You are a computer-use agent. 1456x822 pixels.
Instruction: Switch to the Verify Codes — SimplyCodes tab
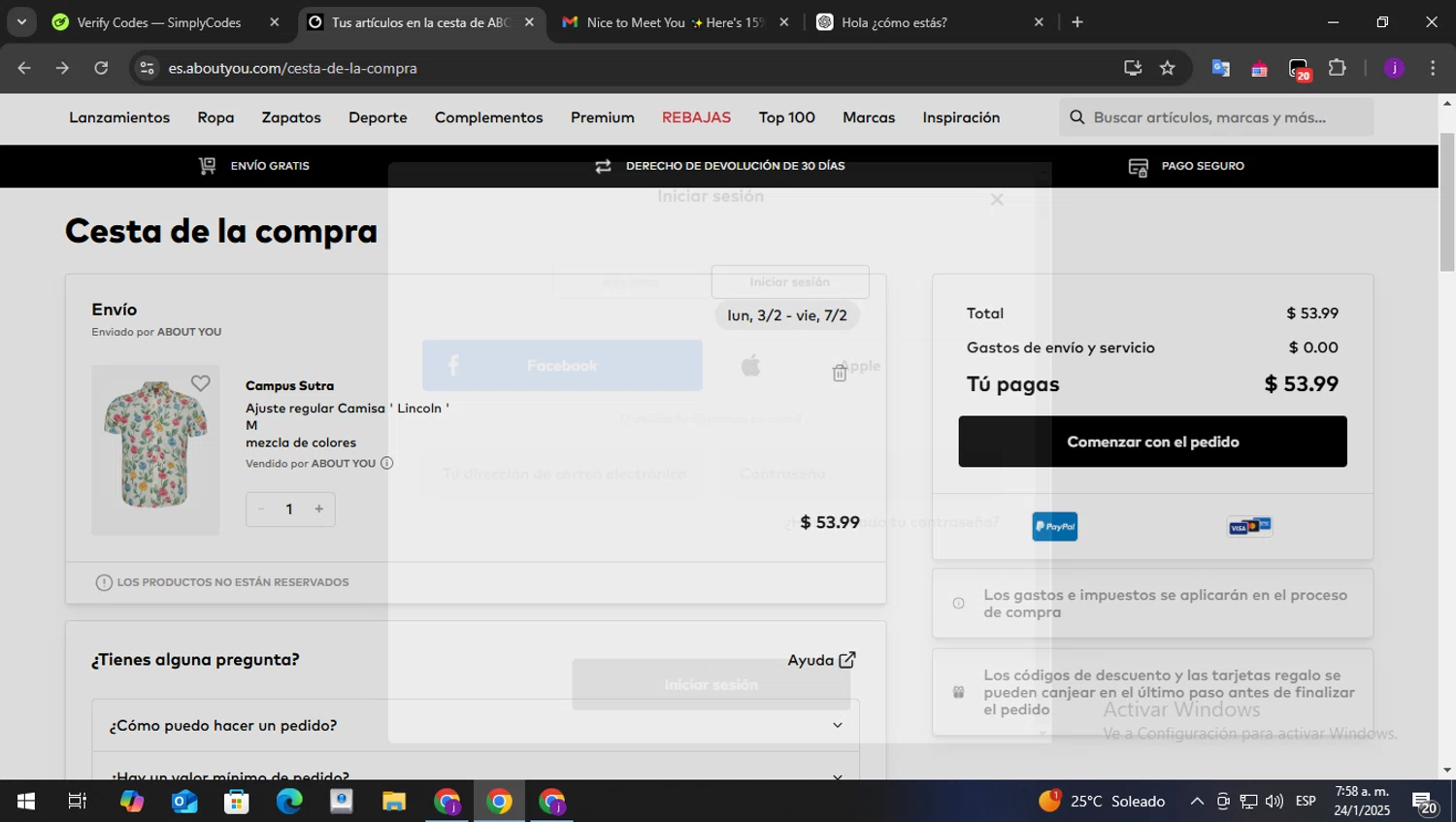(x=159, y=22)
